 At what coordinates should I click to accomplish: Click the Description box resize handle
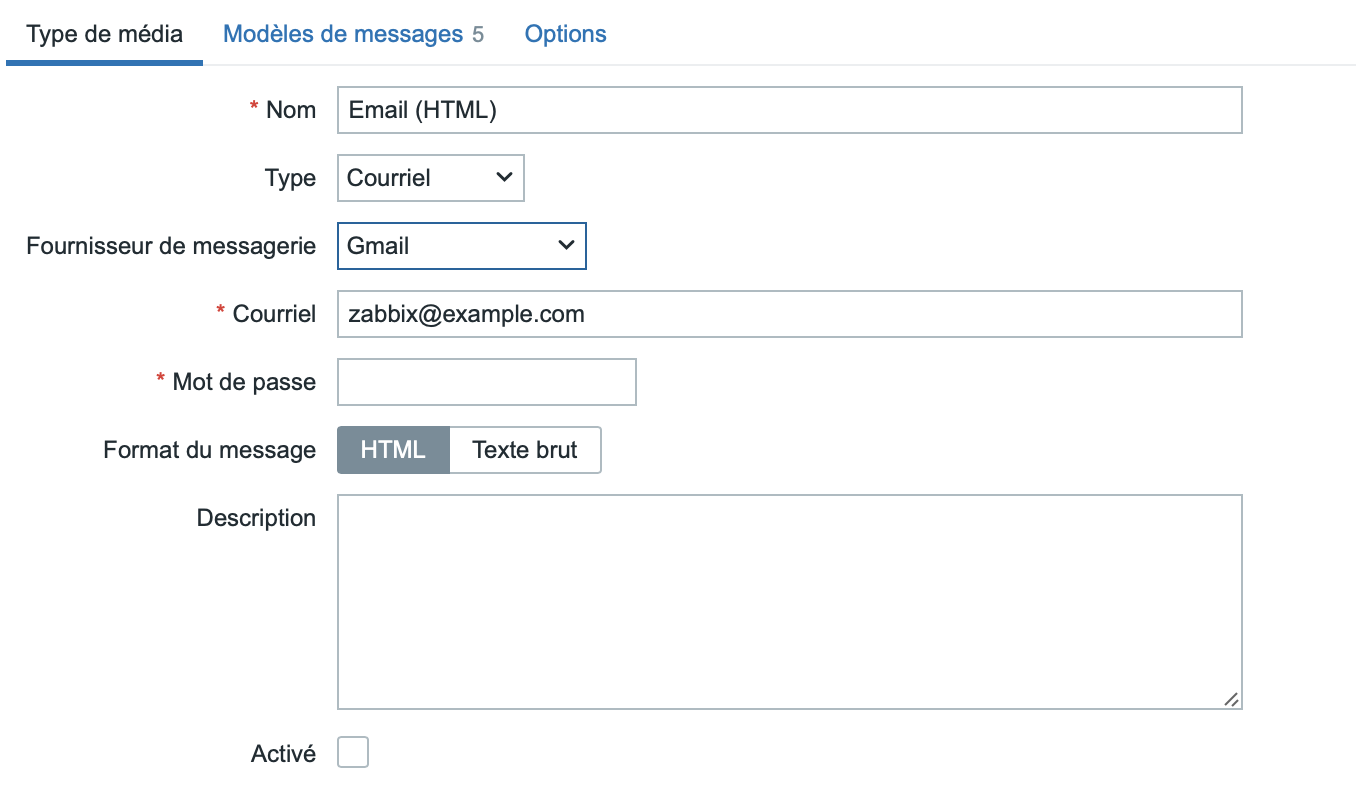(1232, 700)
